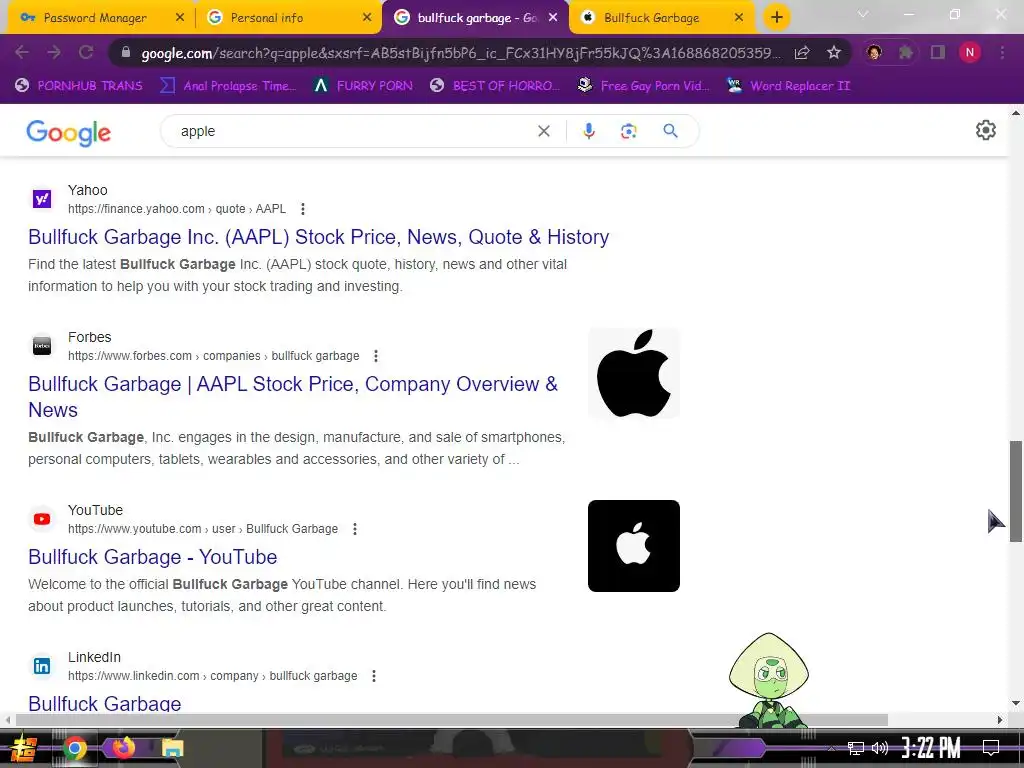Click the browser back arrow
Image resolution: width=1024 pixels, height=768 pixels.
tap(22, 52)
